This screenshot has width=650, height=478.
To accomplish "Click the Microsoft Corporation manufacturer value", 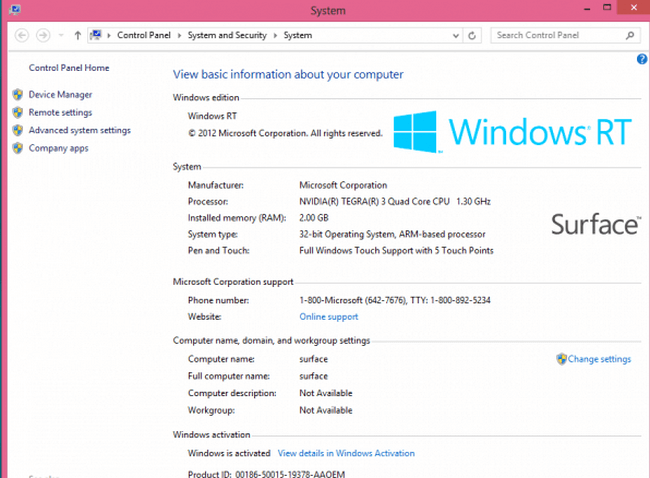I will coord(343,185).
